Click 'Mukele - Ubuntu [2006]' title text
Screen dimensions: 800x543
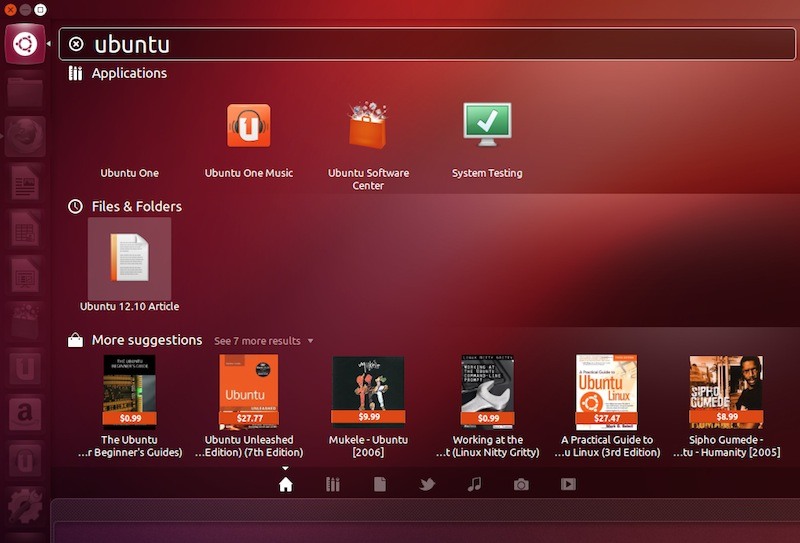pos(368,446)
